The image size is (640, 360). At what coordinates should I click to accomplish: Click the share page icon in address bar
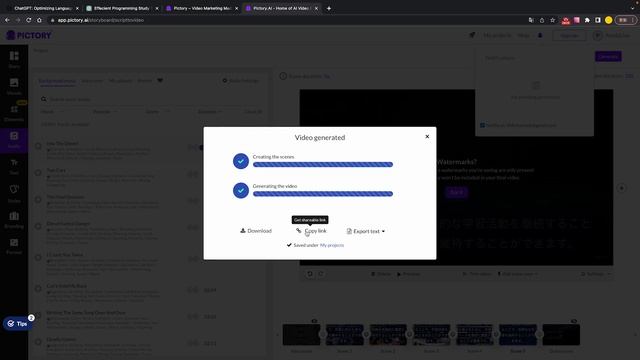[542, 20]
